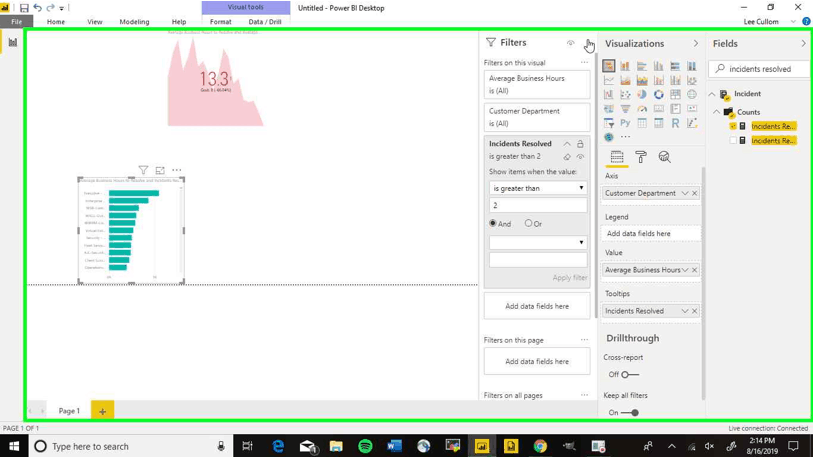Choose the Funnel visualization
The width and height of the screenshot is (815, 459).
click(x=625, y=109)
